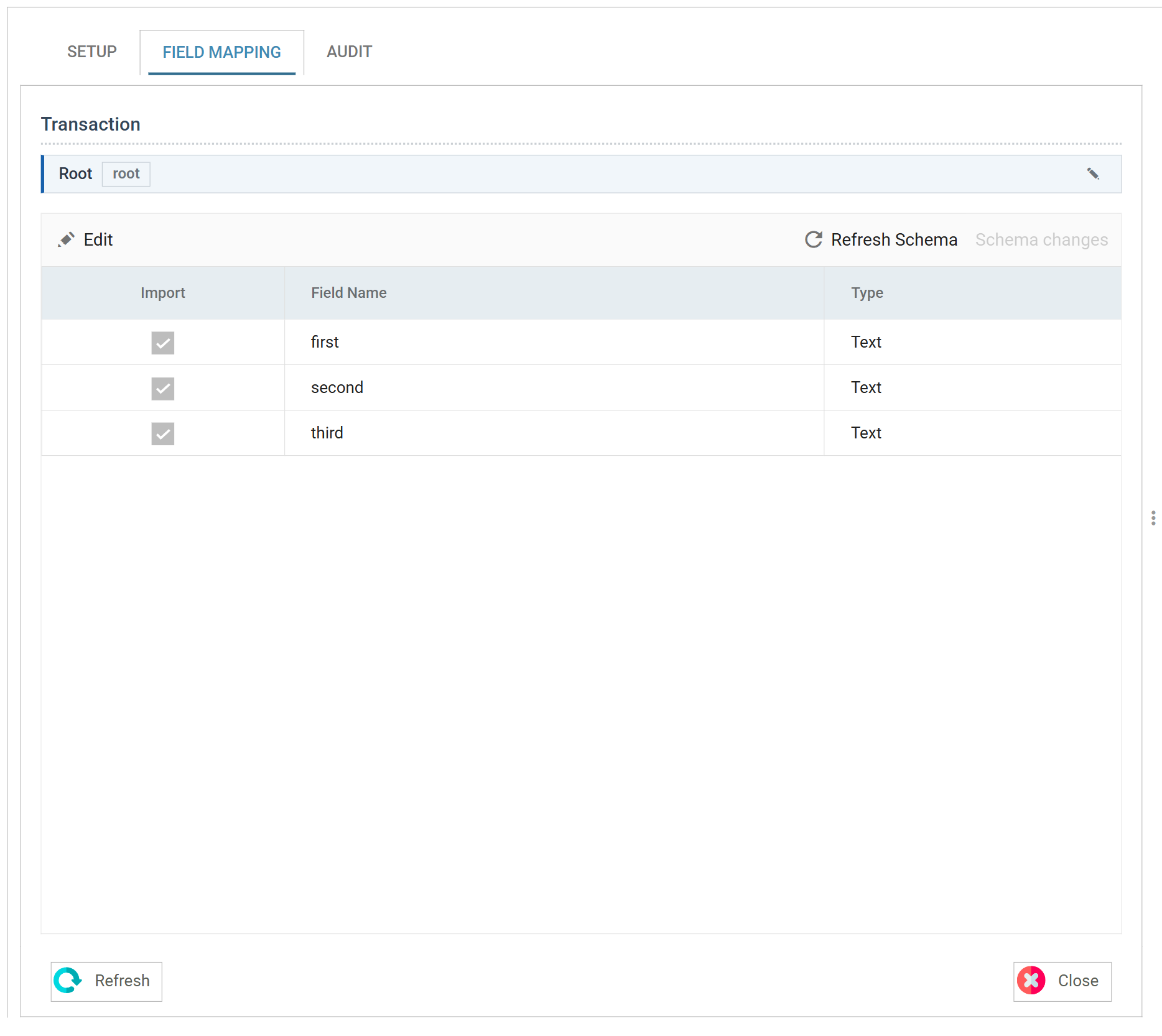The width and height of the screenshot is (1162, 1036).
Task: Select the root tag in Root row
Action: [126, 174]
